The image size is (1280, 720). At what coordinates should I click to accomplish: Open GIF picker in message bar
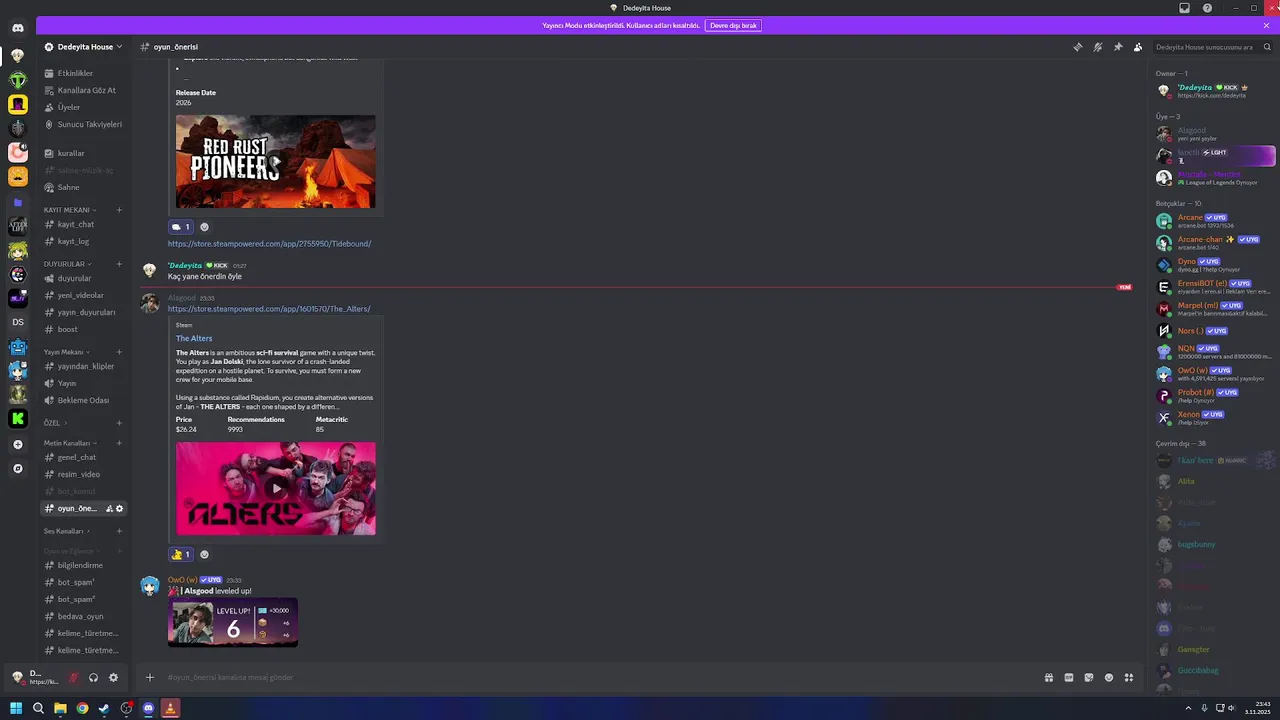(1069, 677)
